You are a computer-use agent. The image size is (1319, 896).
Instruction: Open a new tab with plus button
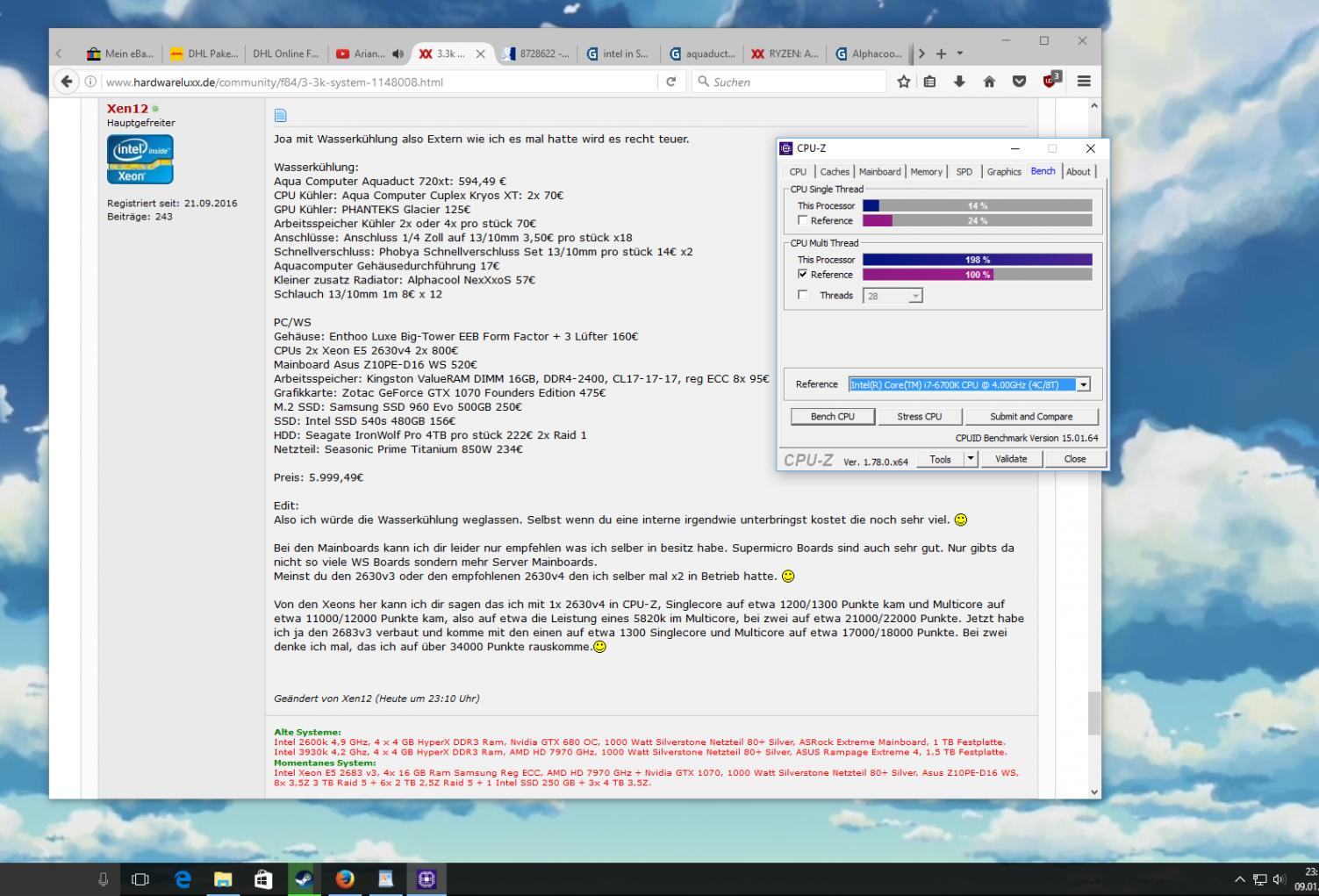(x=941, y=54)
